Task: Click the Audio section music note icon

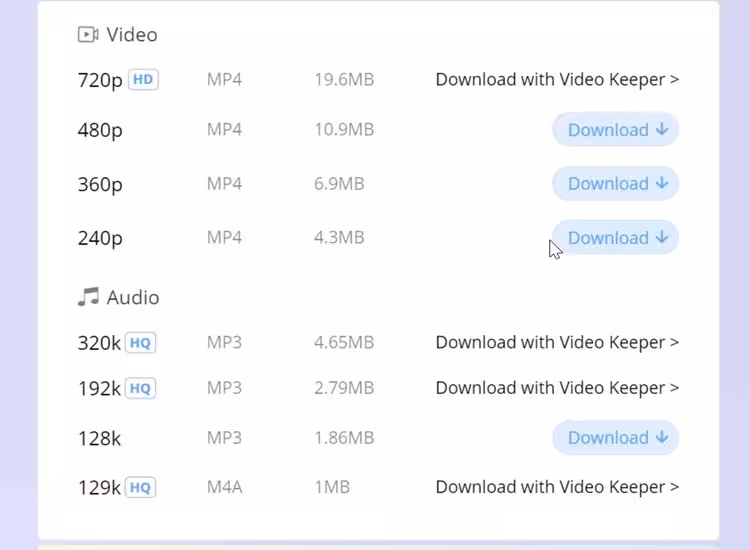Action: coord(89,297)
